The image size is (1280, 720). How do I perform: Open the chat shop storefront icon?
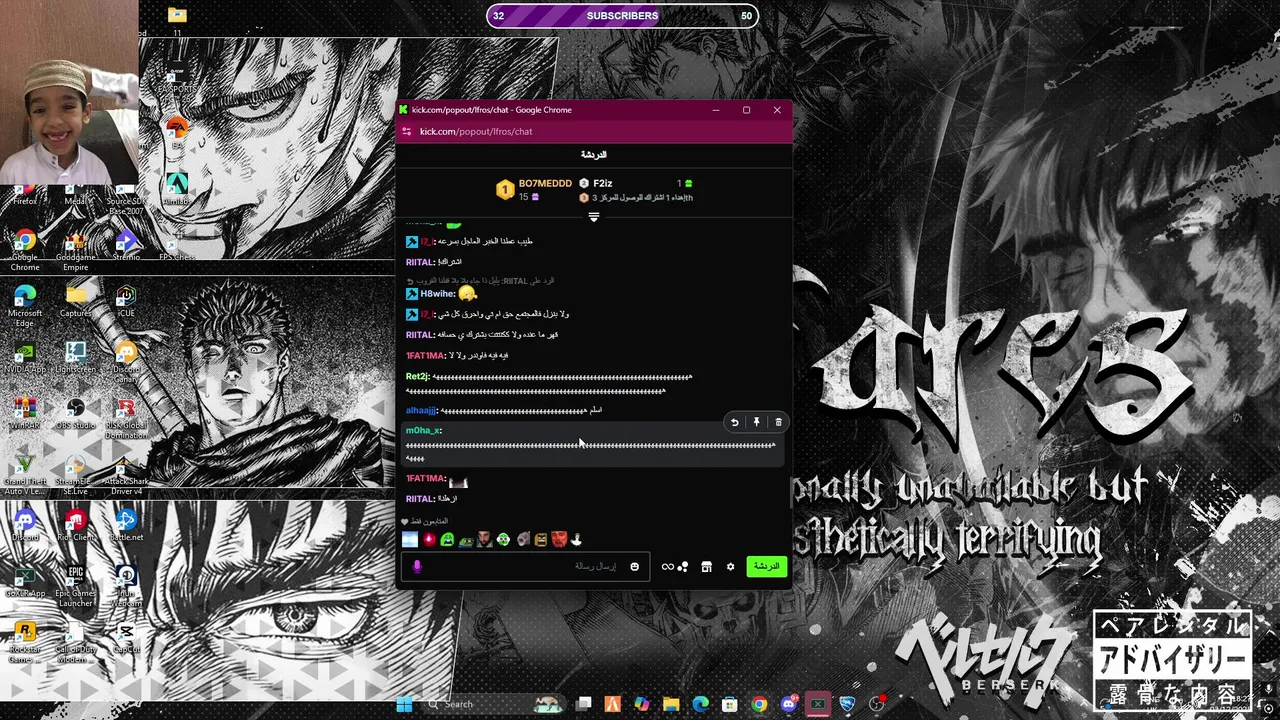706,567
